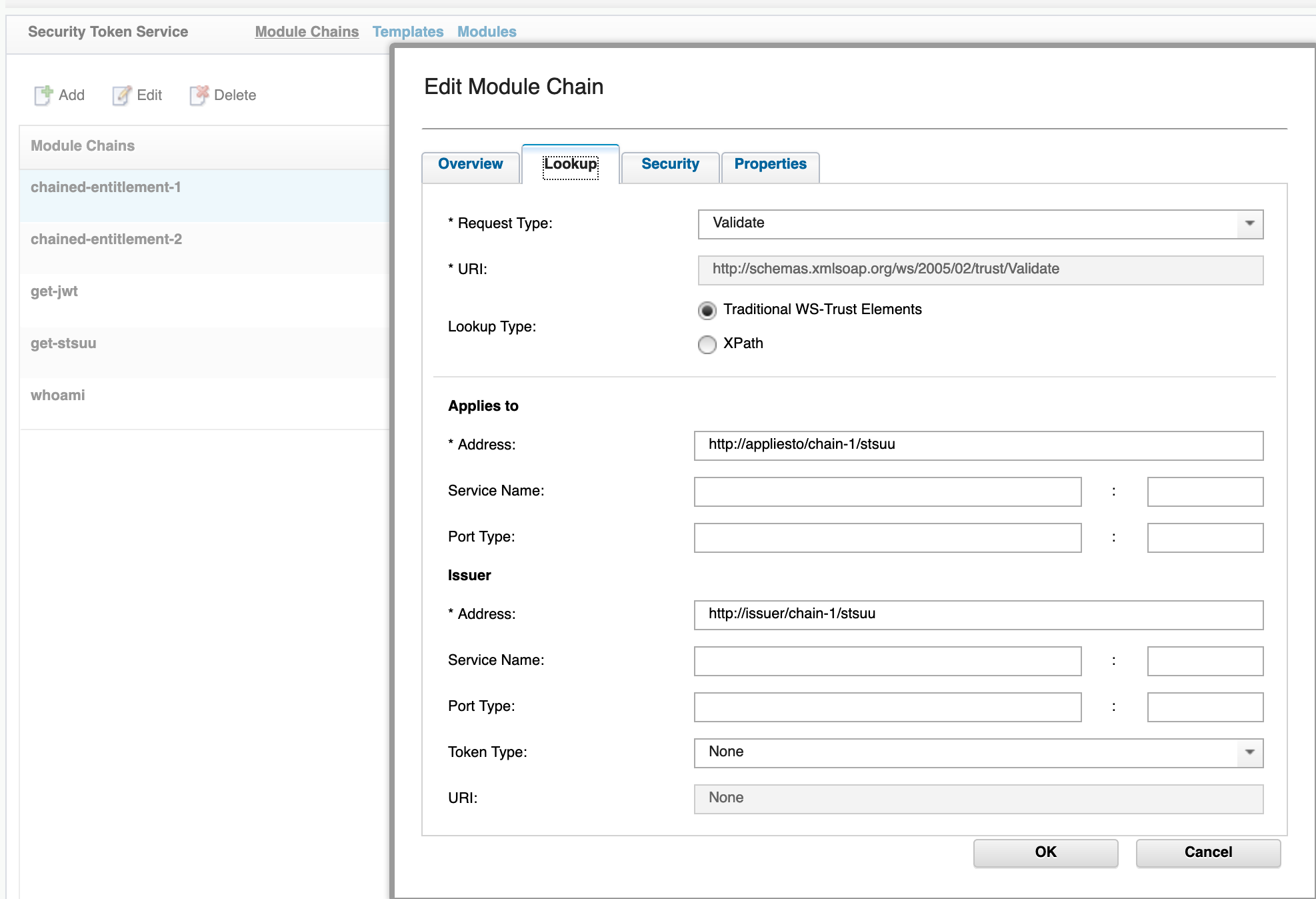
Task: Select the get-jwt module chain
Action: 54,291
